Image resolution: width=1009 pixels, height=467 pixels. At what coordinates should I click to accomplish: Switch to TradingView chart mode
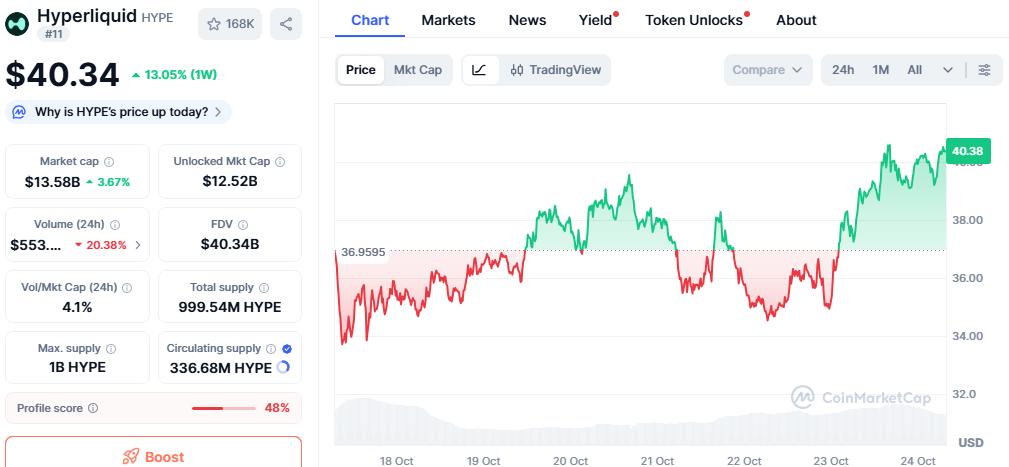pos(555,70)
